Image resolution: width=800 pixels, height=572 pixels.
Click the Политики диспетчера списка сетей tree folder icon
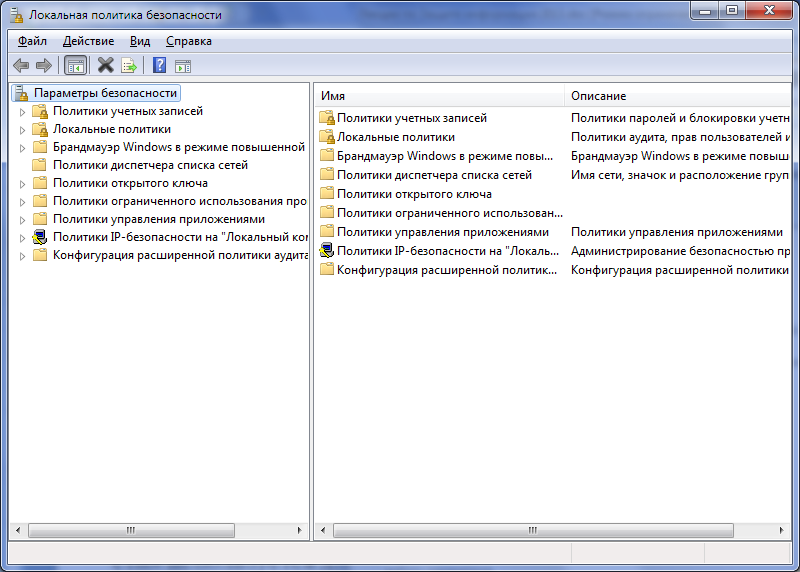pos(40,165)
